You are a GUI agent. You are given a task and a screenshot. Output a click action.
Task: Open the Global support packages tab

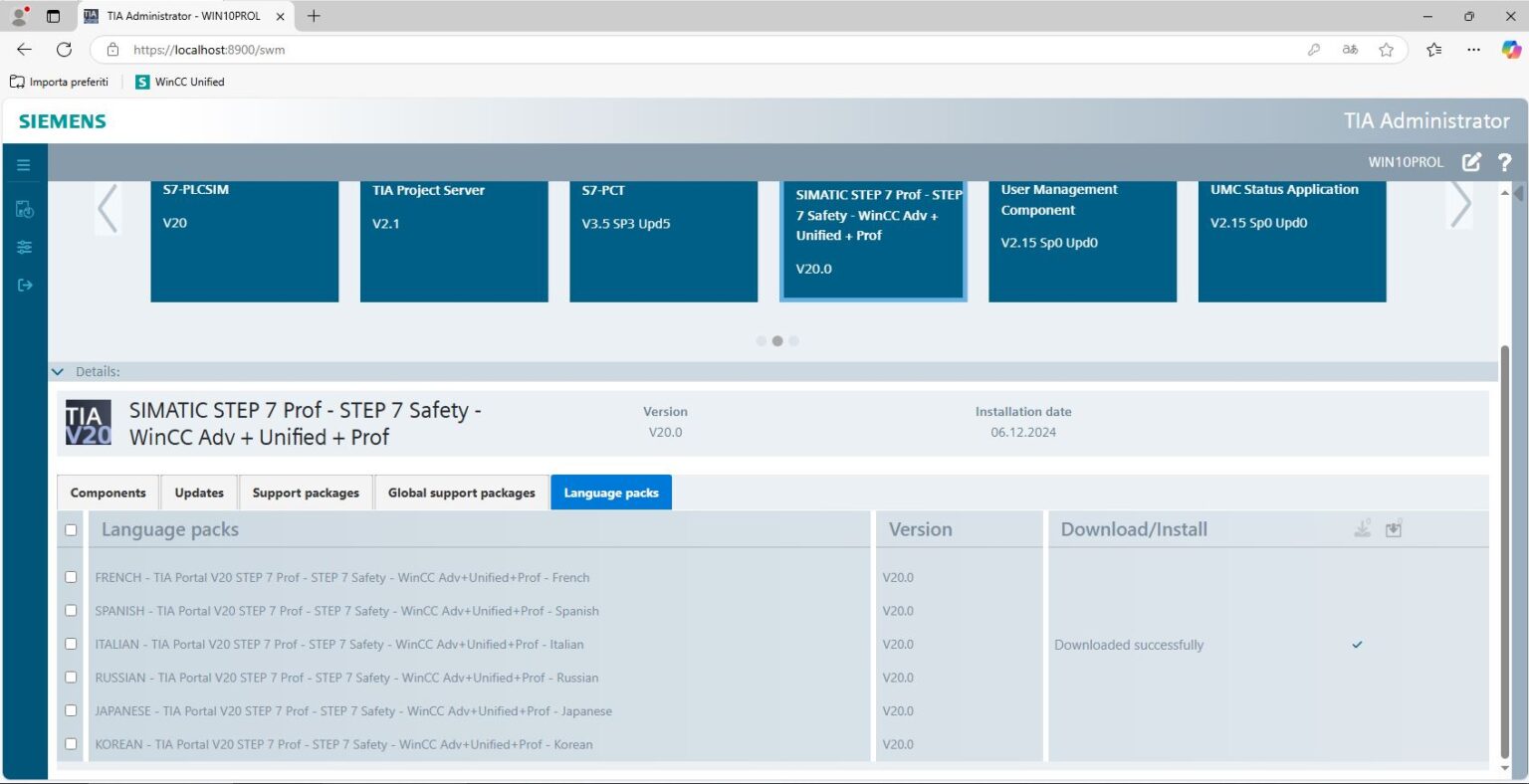coord(461,492)
